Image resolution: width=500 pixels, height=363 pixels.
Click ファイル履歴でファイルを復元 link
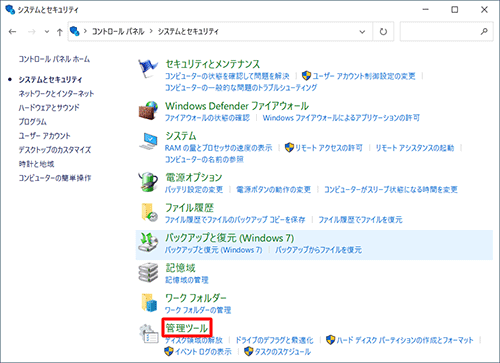pyautogui.click(x=360, y=220)
